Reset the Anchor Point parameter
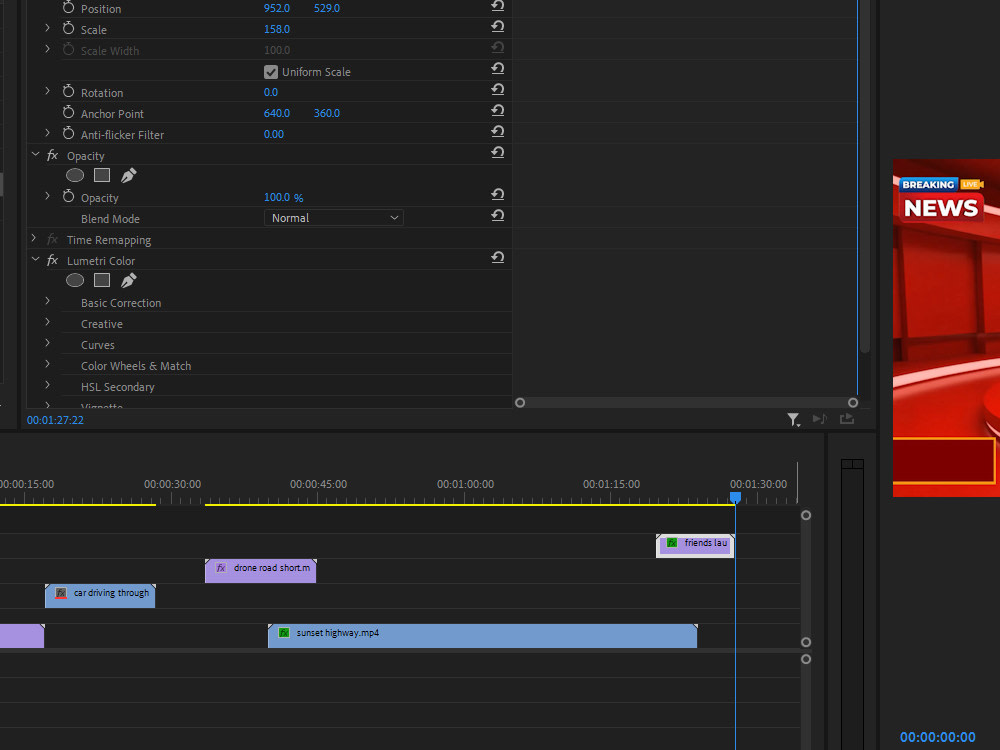Viewport: 1000px width, 750px height. (x=497, y=111)
